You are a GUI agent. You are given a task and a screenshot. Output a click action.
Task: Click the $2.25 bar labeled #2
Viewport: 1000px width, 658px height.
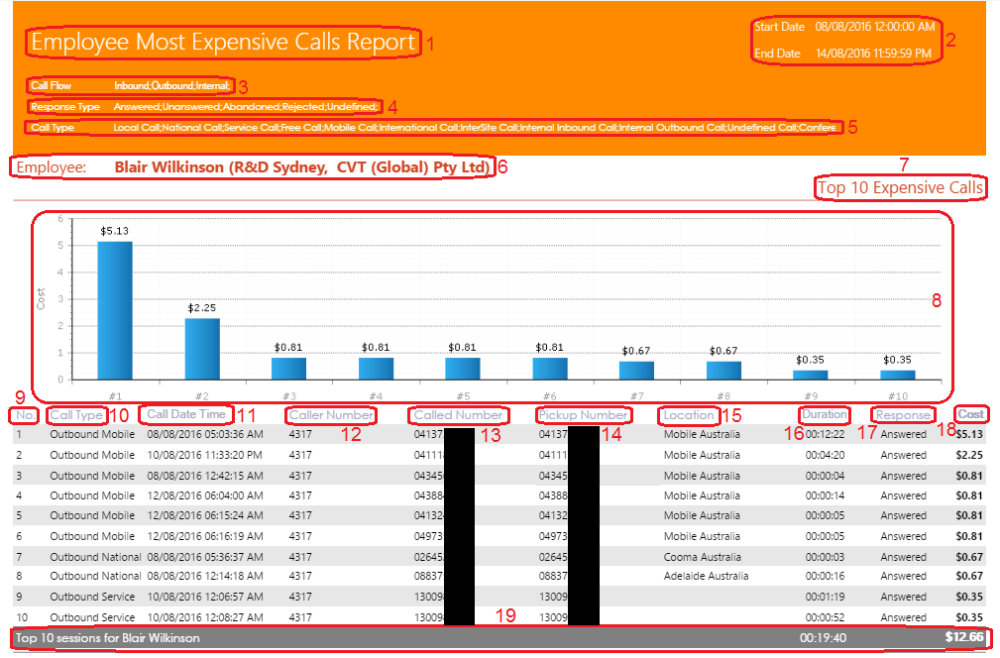[x=202, y=349]
